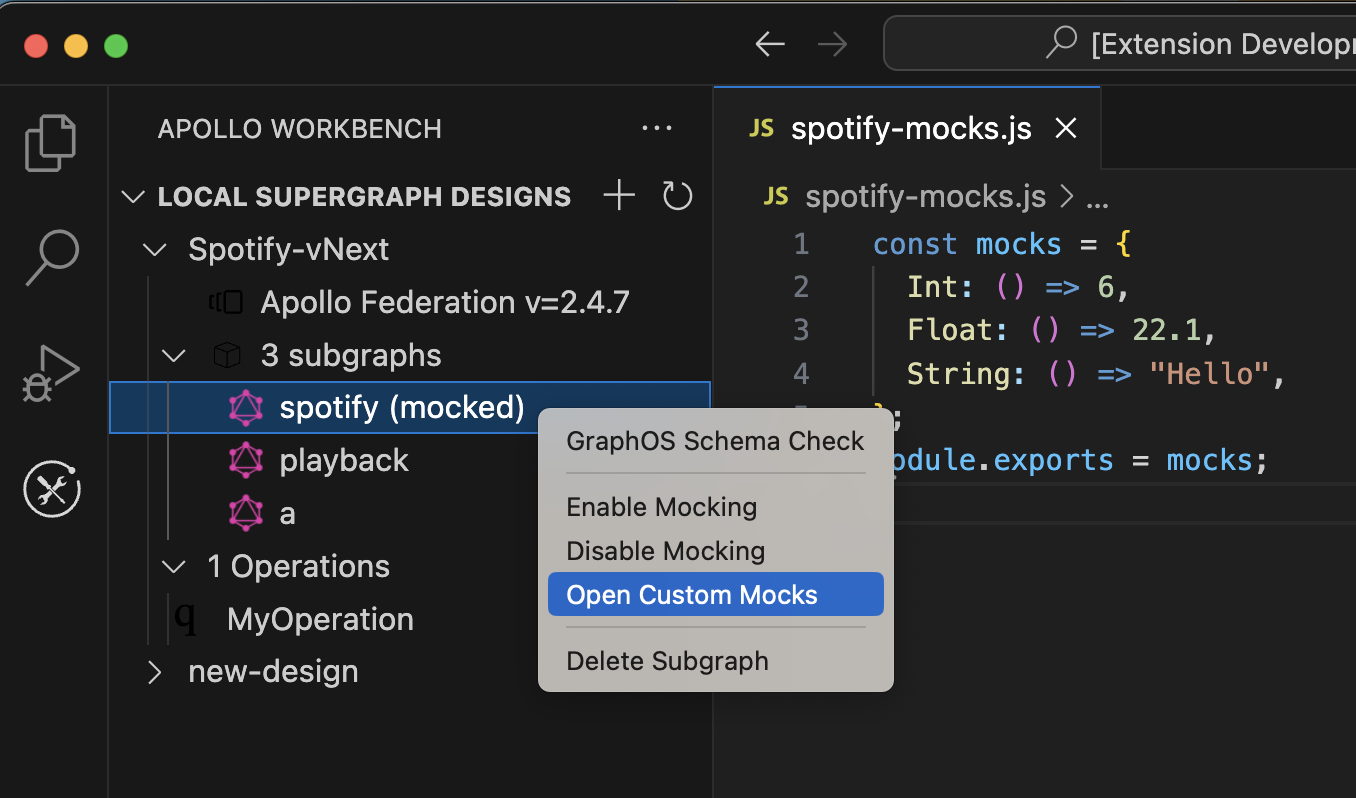
Task: Click the JS icon on spotify-mocks.js tab
Action: [x=762, y=129]
